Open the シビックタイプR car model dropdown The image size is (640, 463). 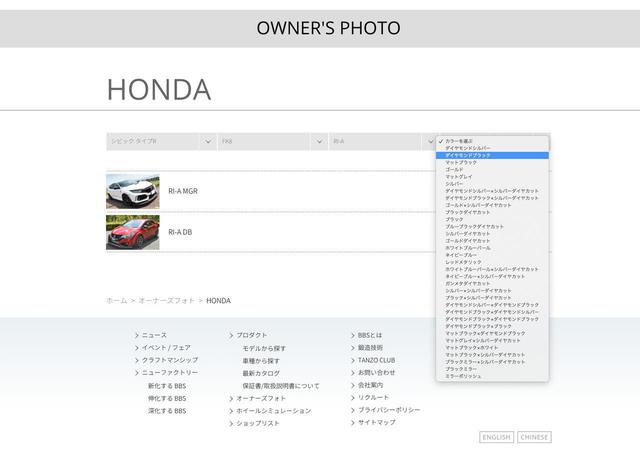[x=162, y=141]
